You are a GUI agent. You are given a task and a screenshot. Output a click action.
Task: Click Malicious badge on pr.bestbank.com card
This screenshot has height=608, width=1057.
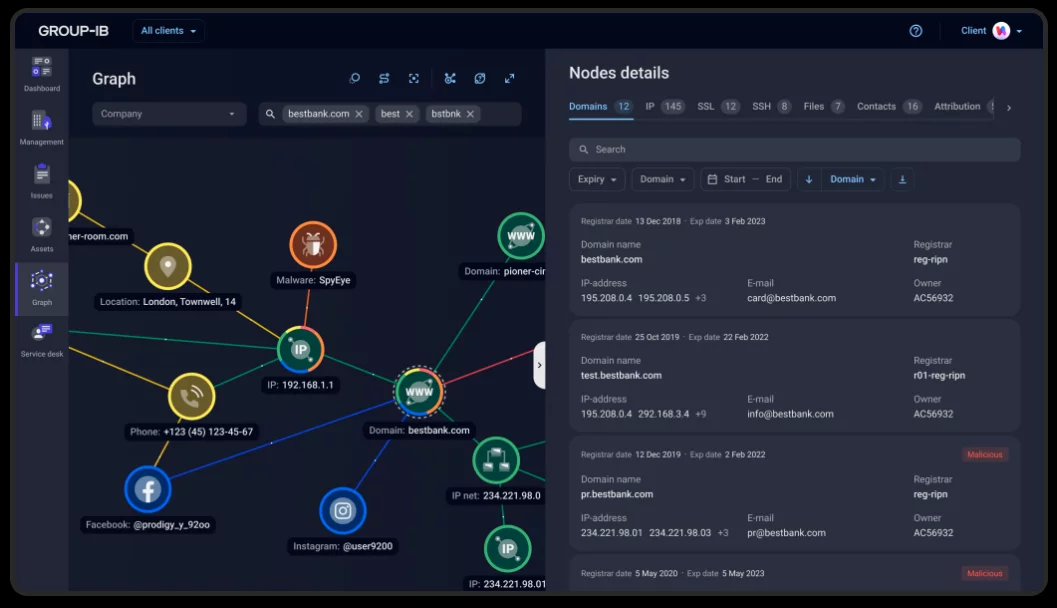pyautogui.click(x=985, y=454)
